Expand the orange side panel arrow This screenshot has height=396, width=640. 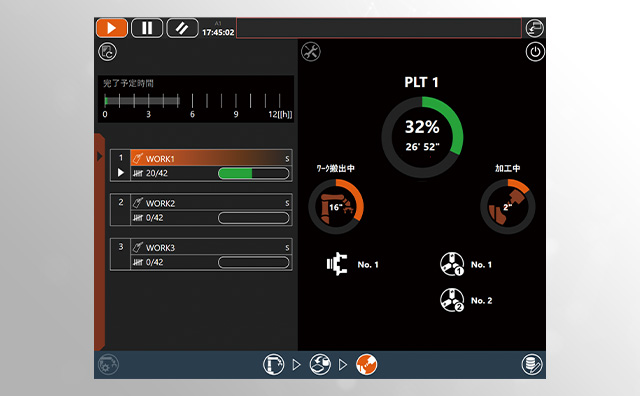point(99,156)
